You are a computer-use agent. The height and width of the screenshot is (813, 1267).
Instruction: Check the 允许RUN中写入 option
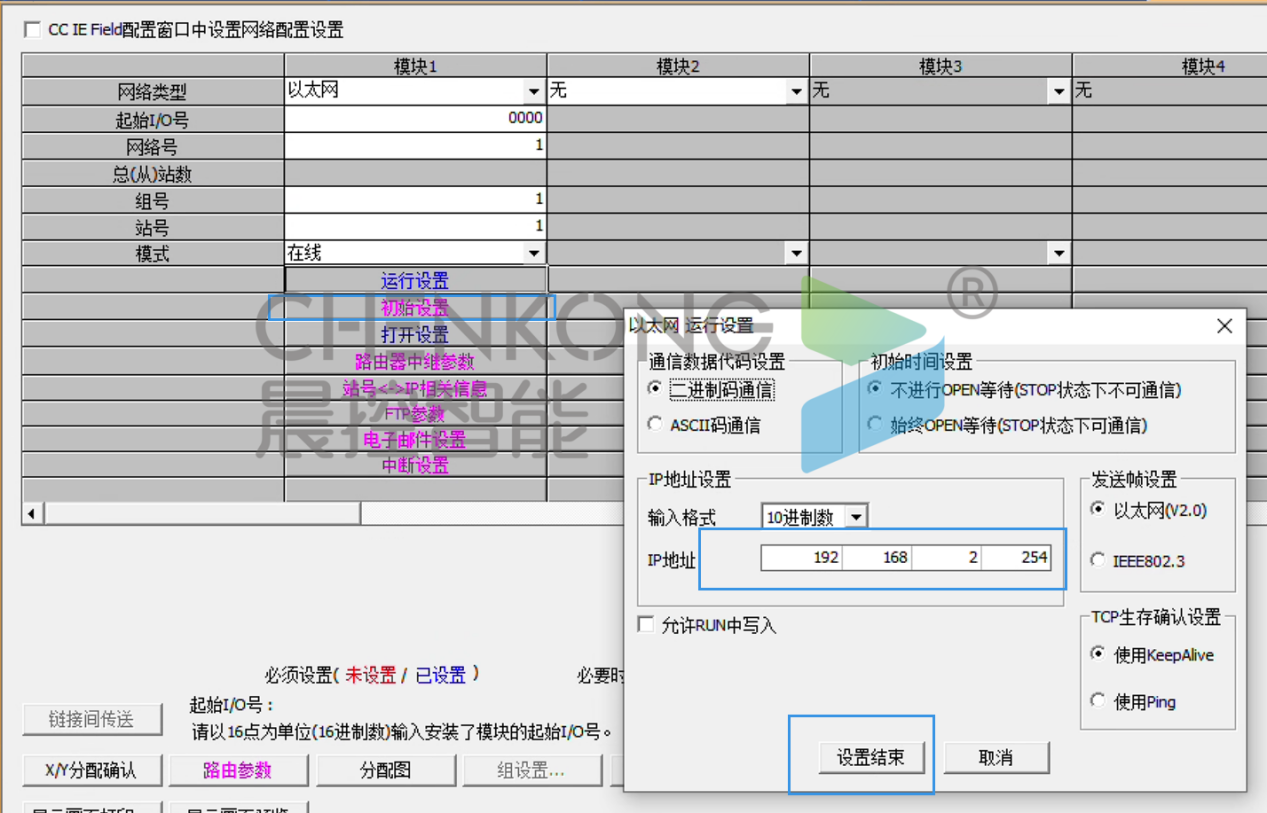[646, 625]
